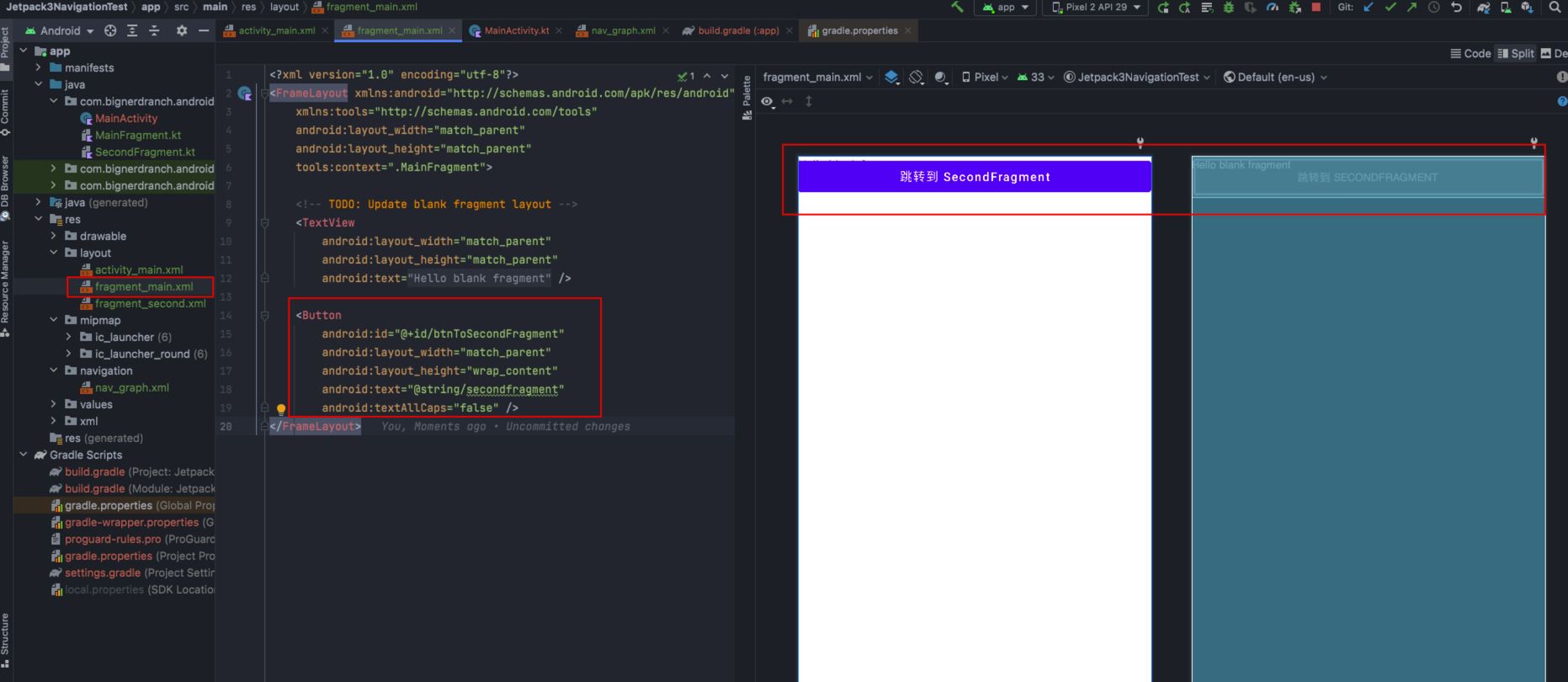Close the fragment_main.xml editor tab

coord(452,30)
